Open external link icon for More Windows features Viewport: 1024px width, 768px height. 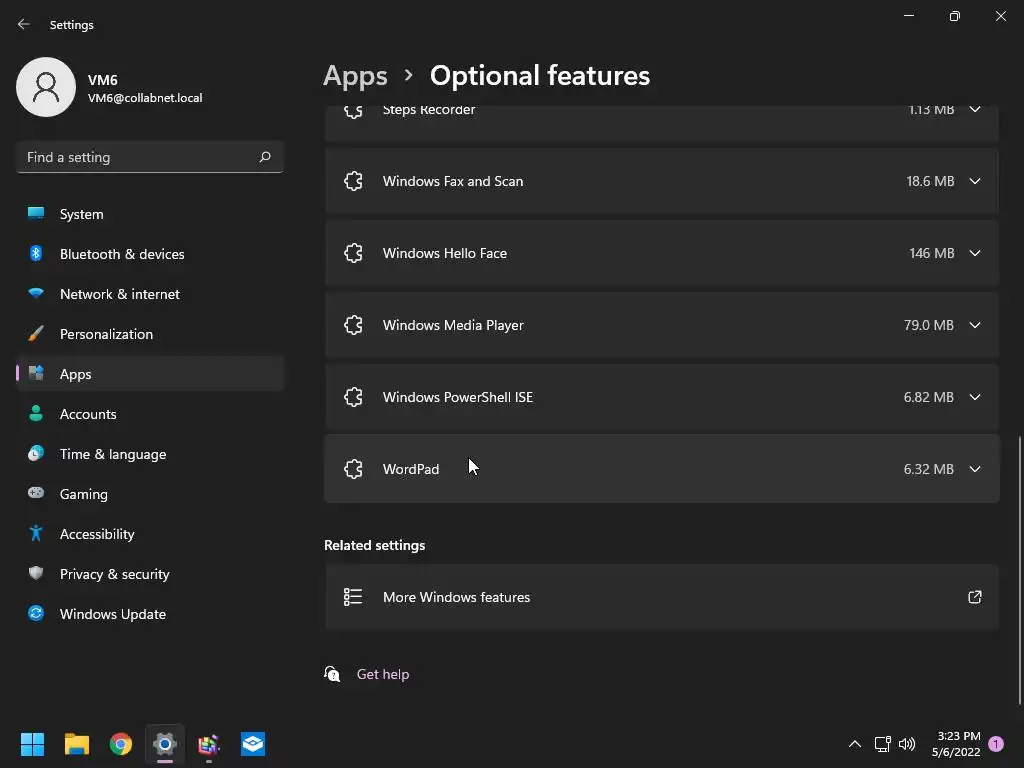tap(974, 597)
